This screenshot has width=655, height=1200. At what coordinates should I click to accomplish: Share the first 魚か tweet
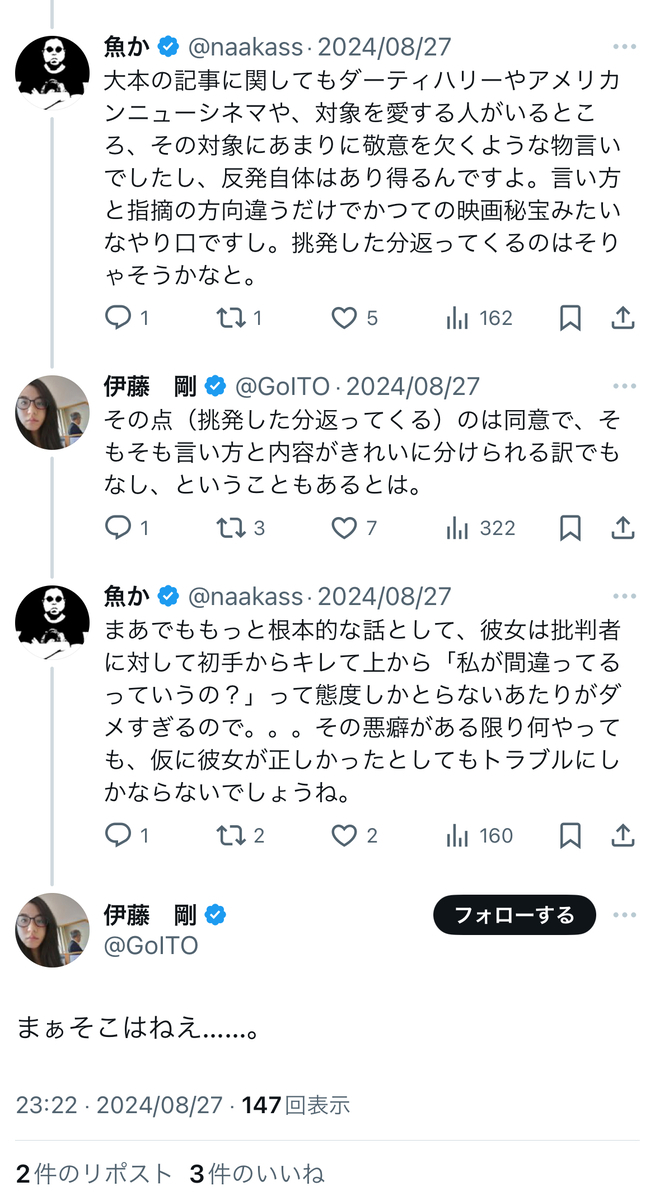pos(623,318)
